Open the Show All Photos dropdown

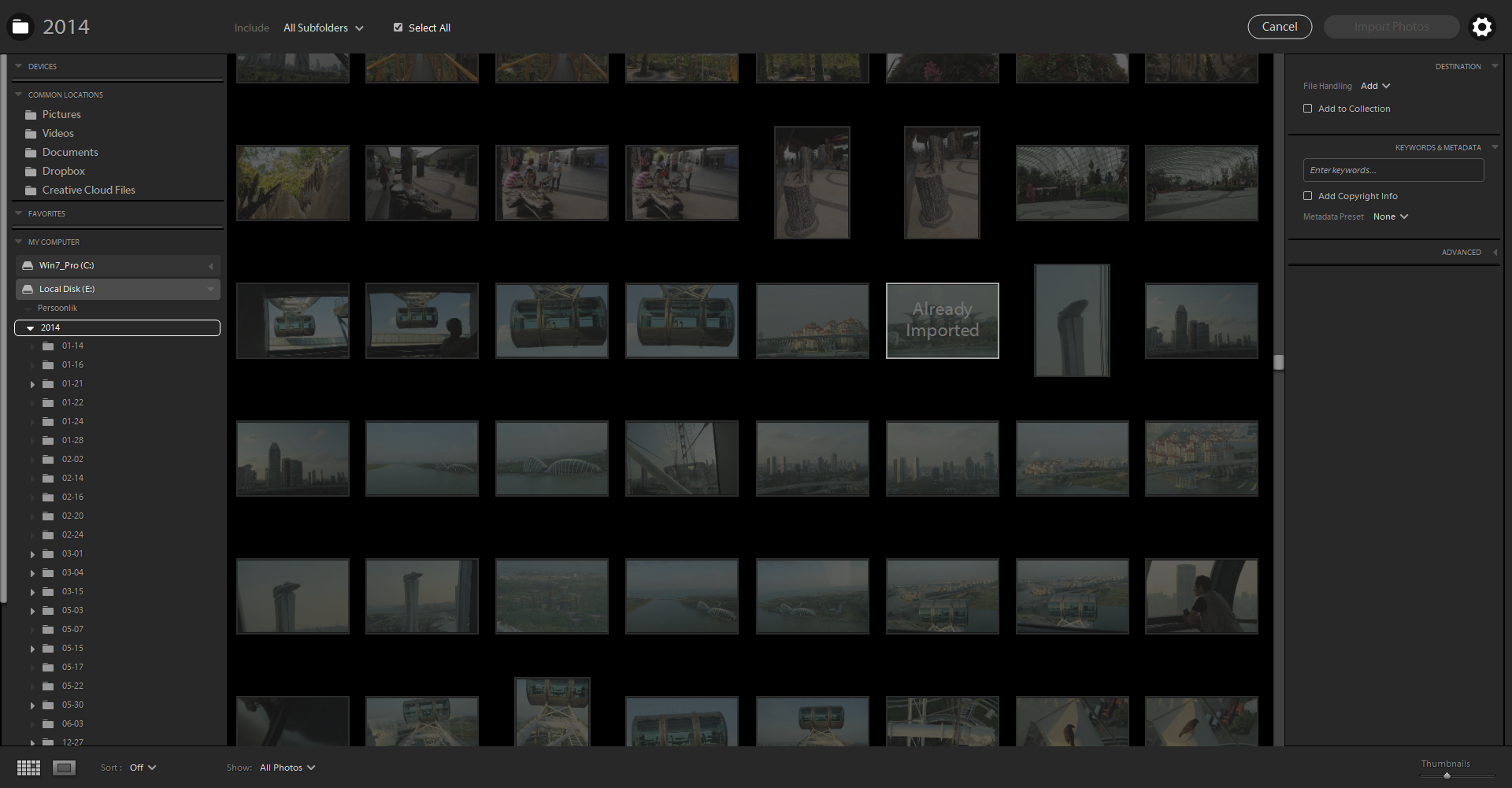click(287, 768)
